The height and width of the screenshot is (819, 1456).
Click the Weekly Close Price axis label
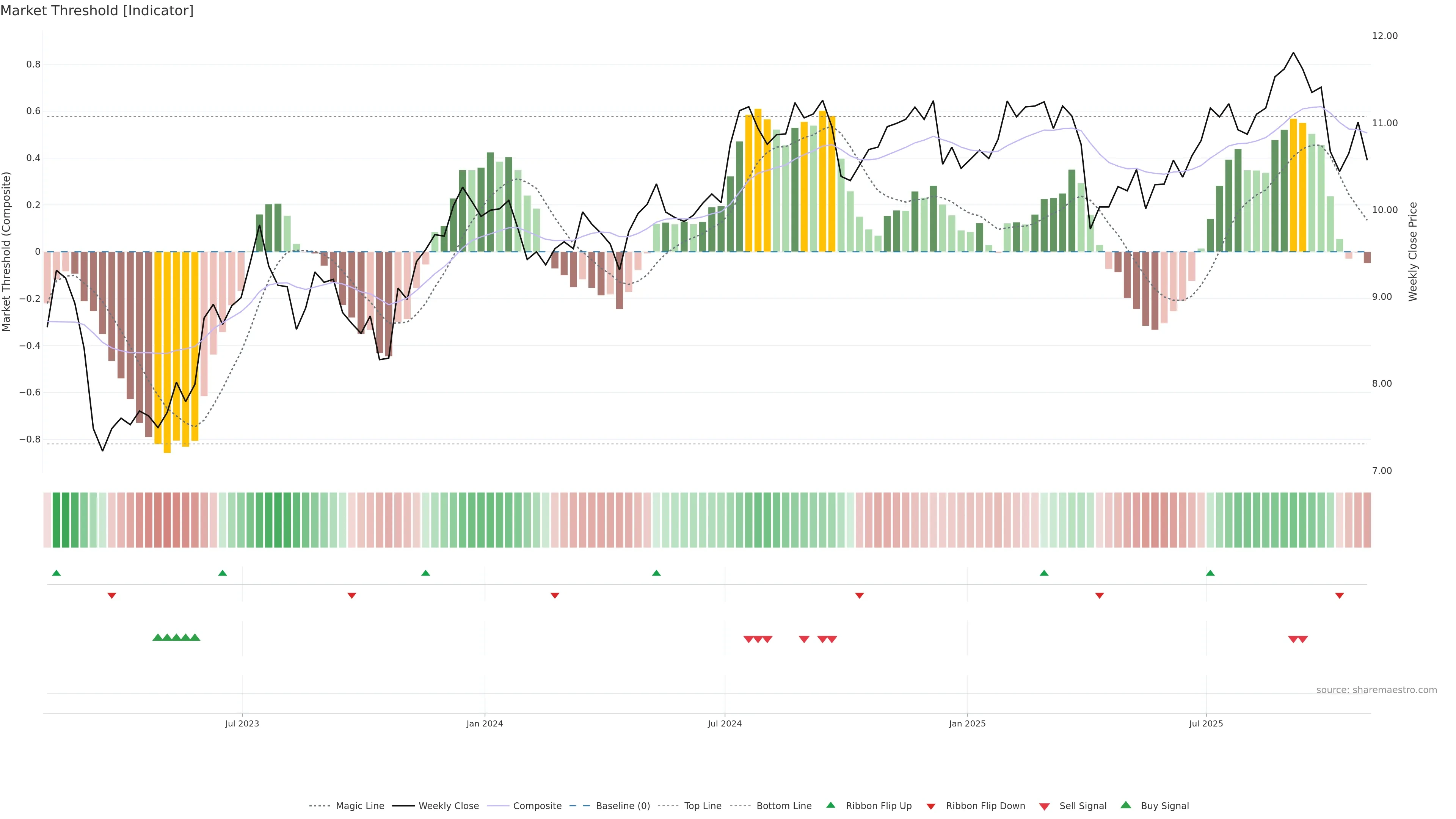1413,251
